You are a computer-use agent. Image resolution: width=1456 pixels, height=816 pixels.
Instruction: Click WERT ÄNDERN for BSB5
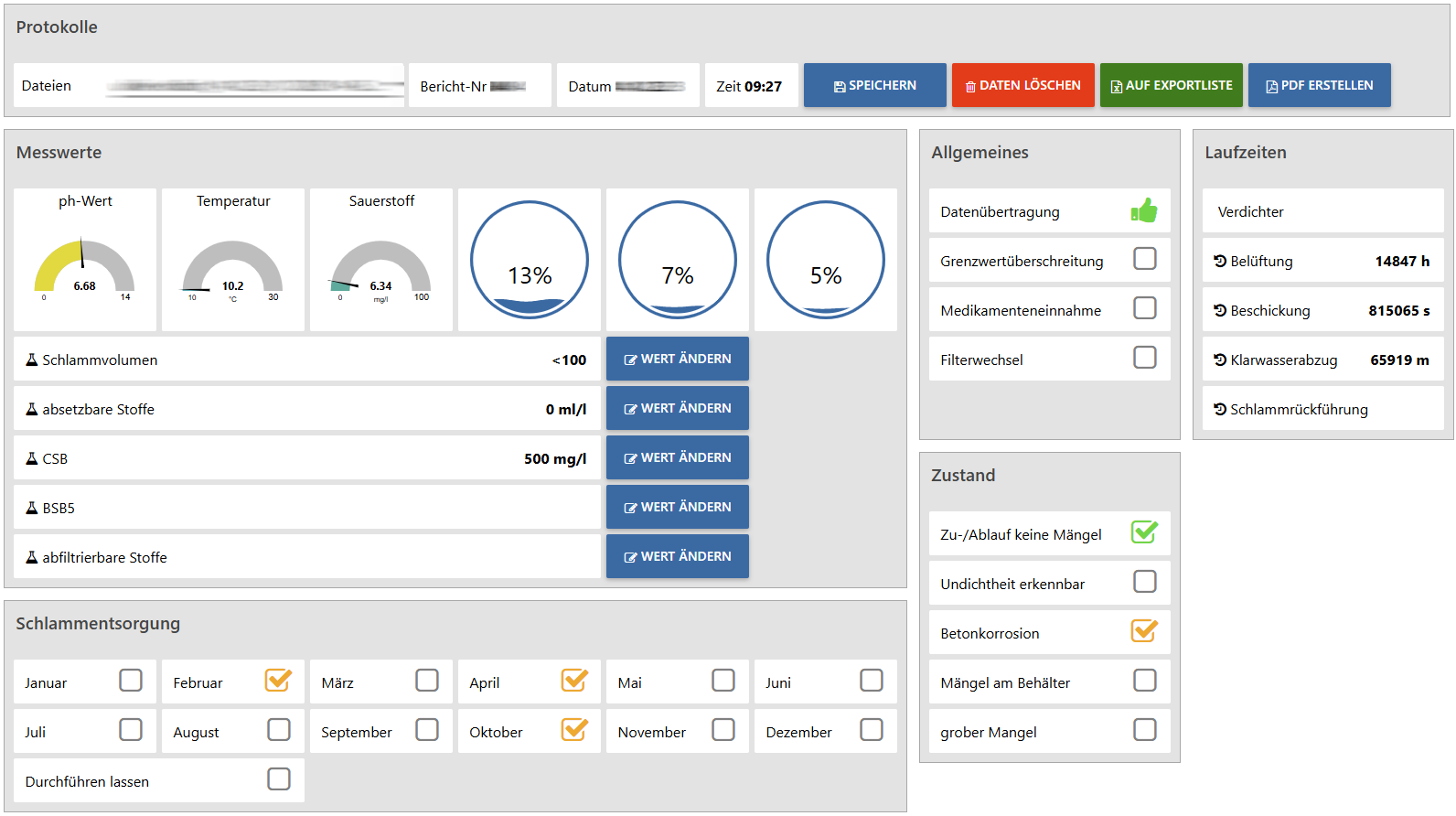677,507
